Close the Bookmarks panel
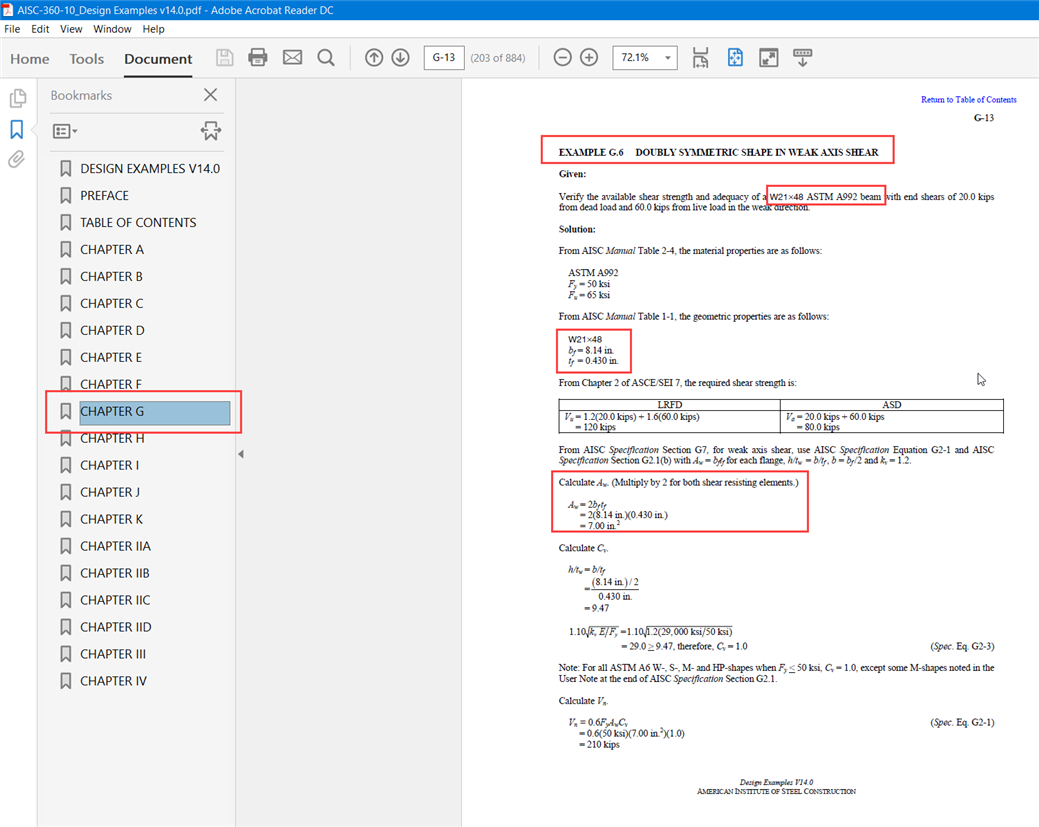Viewport: 1039px width, 827px height. [210, 95]
